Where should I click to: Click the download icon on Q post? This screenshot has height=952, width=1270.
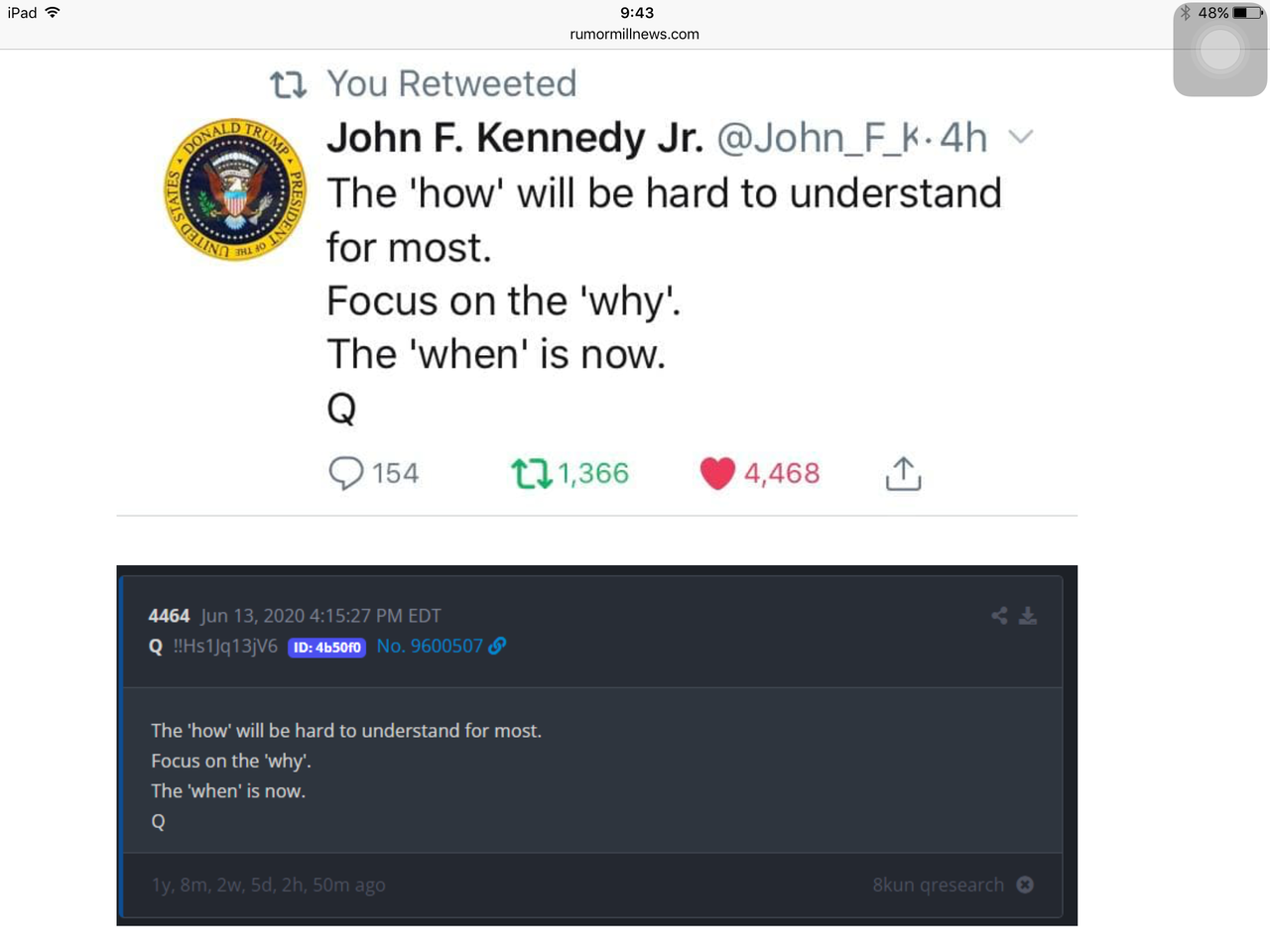tap(1028, 616)
